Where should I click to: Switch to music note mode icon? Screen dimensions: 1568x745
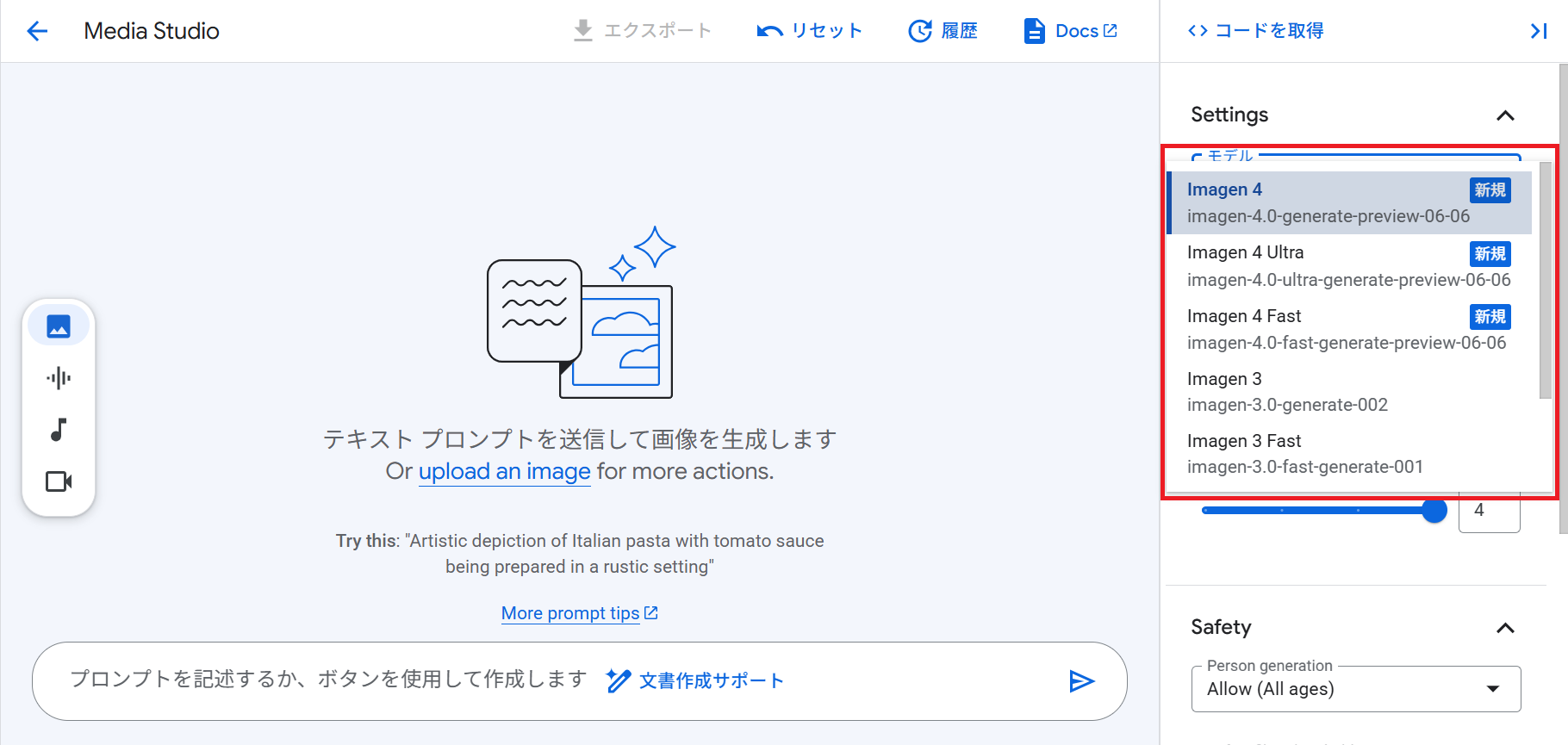pyautogui.click(x=59, y=430)
